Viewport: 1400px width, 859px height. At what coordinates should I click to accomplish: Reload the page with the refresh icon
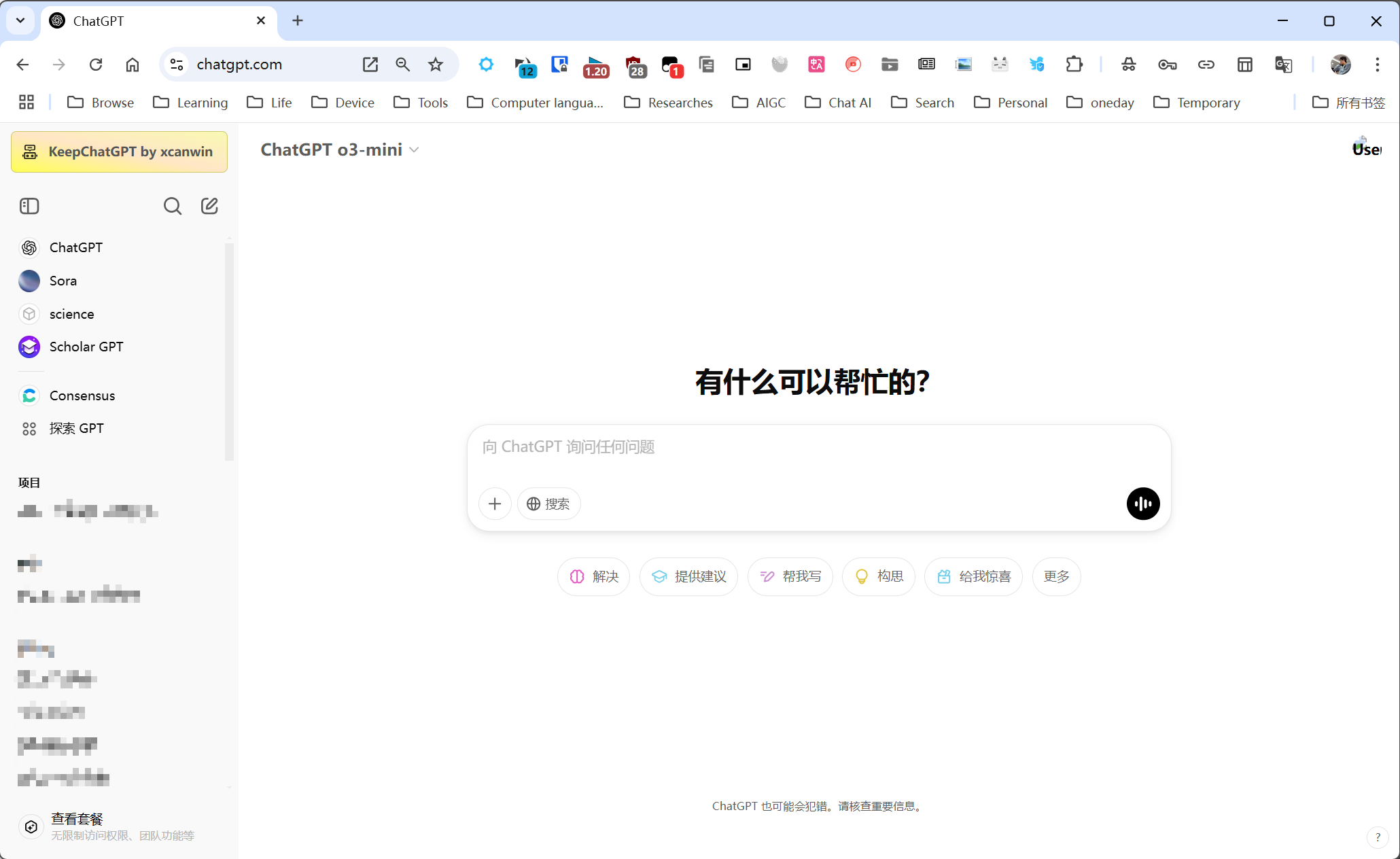pyautogui.click(x=96, y=65)
